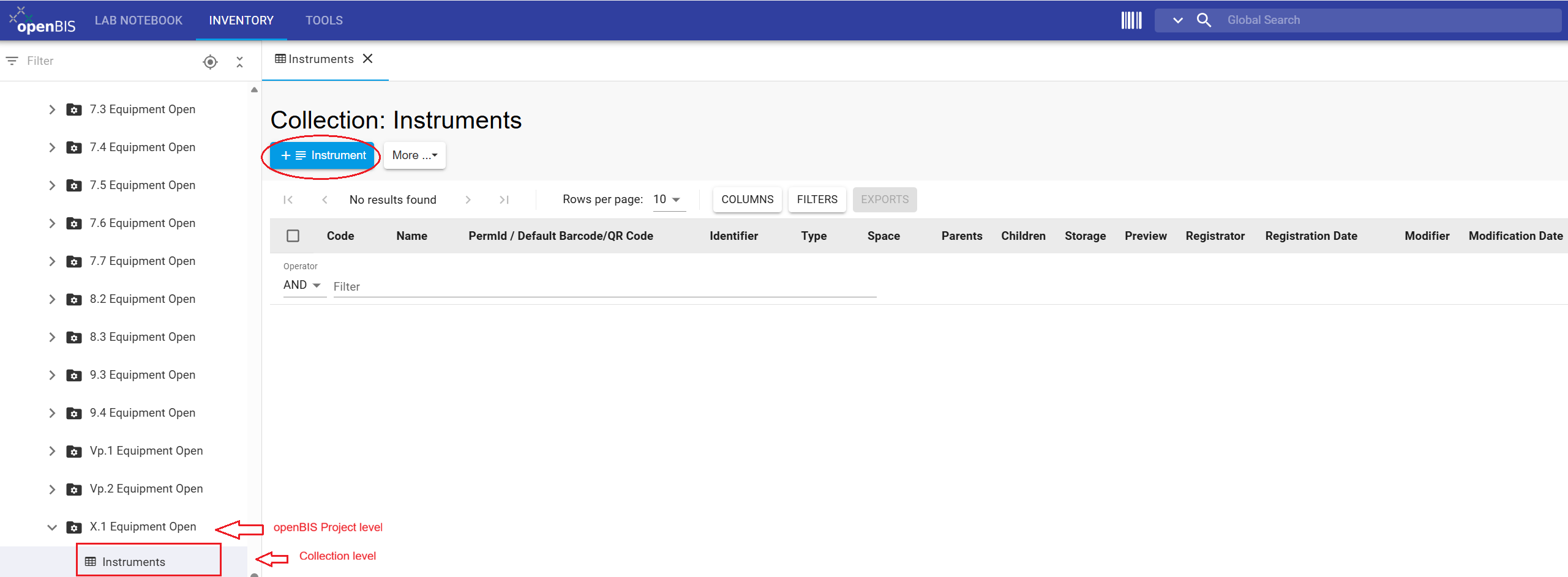Select Vp.2 Equipment Open project

tap(146, 489)
